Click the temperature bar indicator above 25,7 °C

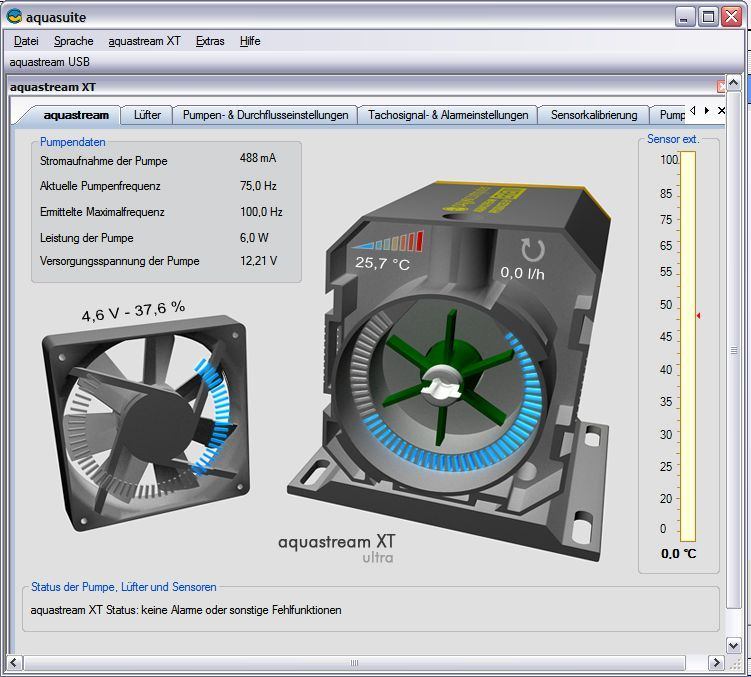390,242
